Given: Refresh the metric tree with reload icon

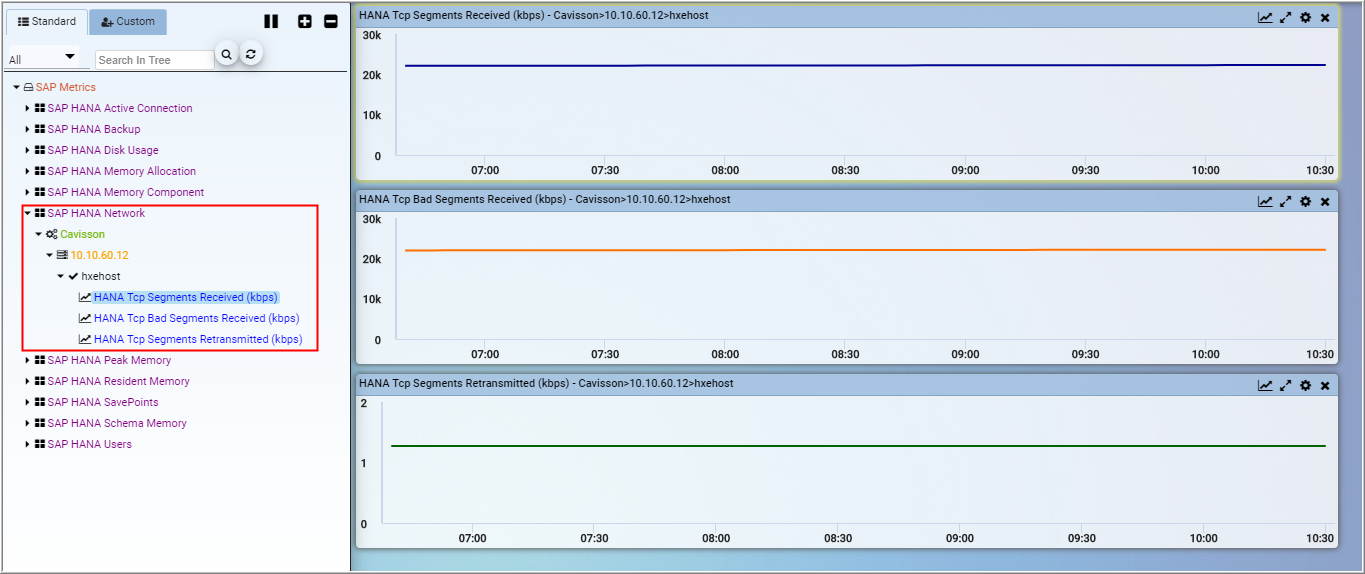Looking at the screenshot, I should [x=251, y=54].
